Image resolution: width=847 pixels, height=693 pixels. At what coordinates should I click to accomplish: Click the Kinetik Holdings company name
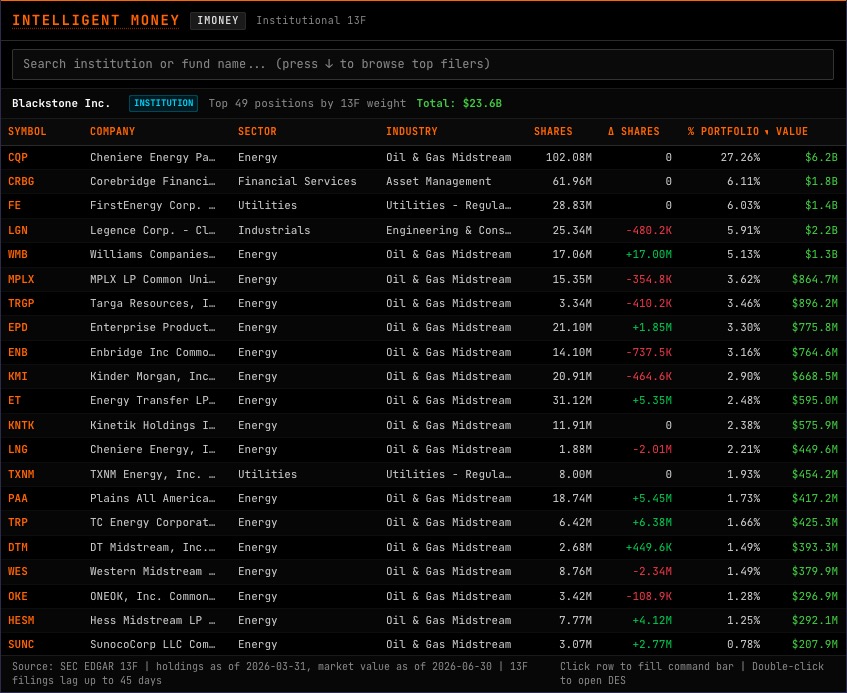pyautogui.click(x=153, y=425)
